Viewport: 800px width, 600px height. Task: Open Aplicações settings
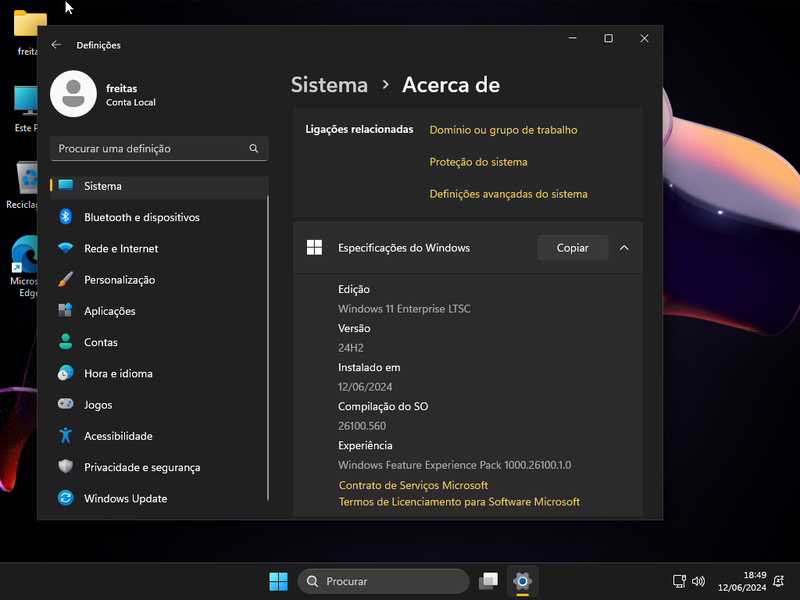click(x=159, y=311)
